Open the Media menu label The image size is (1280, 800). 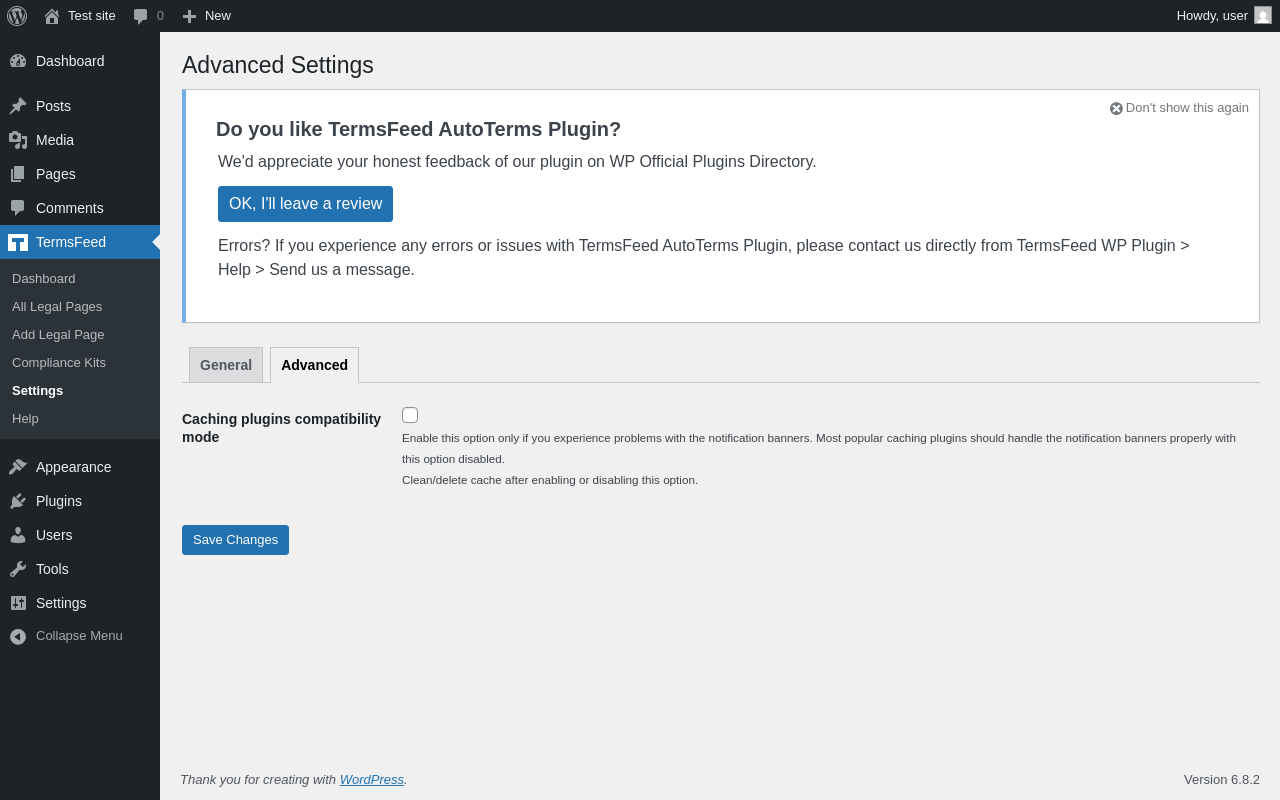pyautogui.click(x=55, y=140)
